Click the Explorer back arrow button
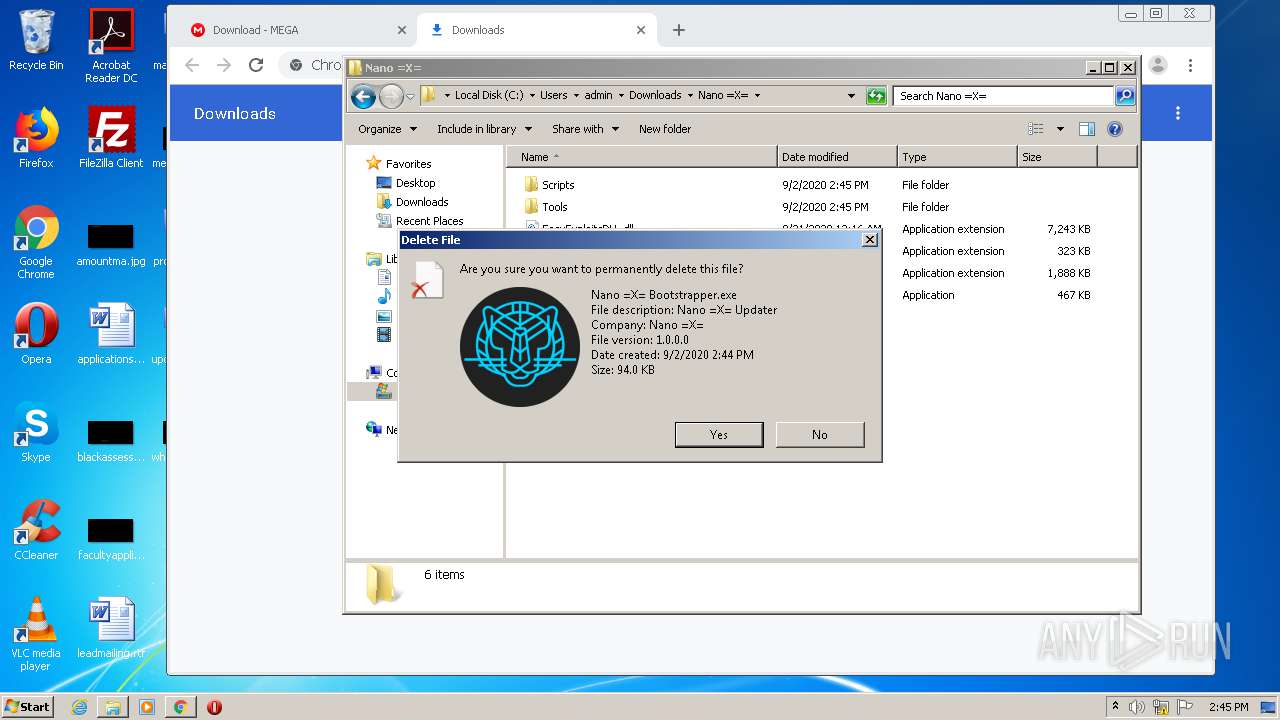1280x720 pixels. tap(363, 96)
